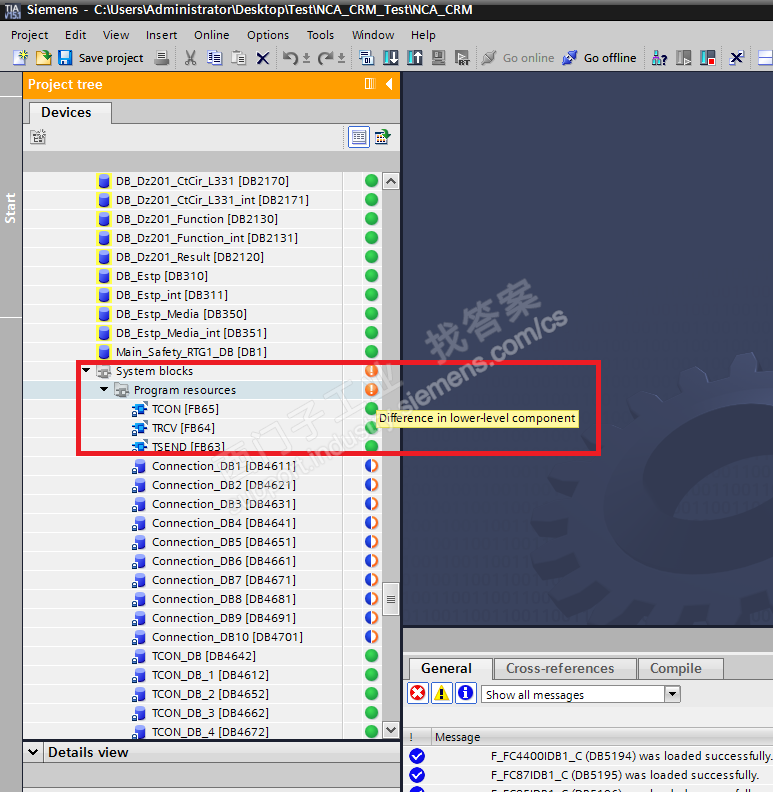
Task: Click the Print toolbar icon
Action: (x=162, y=58)
